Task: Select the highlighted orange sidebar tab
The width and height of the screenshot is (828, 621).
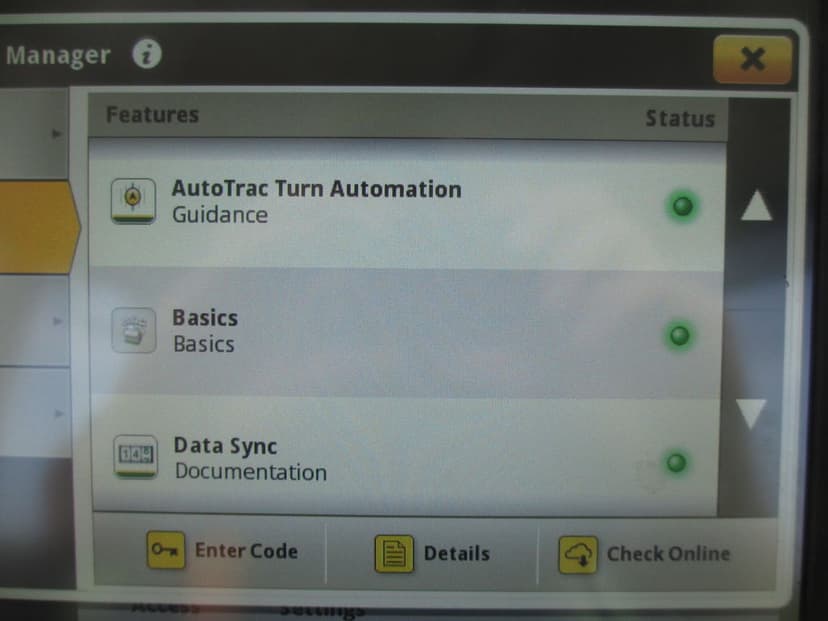Action: (x=39, y=228)
